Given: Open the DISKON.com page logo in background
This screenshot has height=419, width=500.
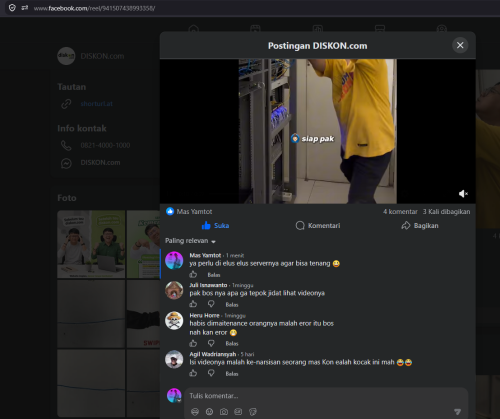Looking at the screenshot, I should coord(66,56).
